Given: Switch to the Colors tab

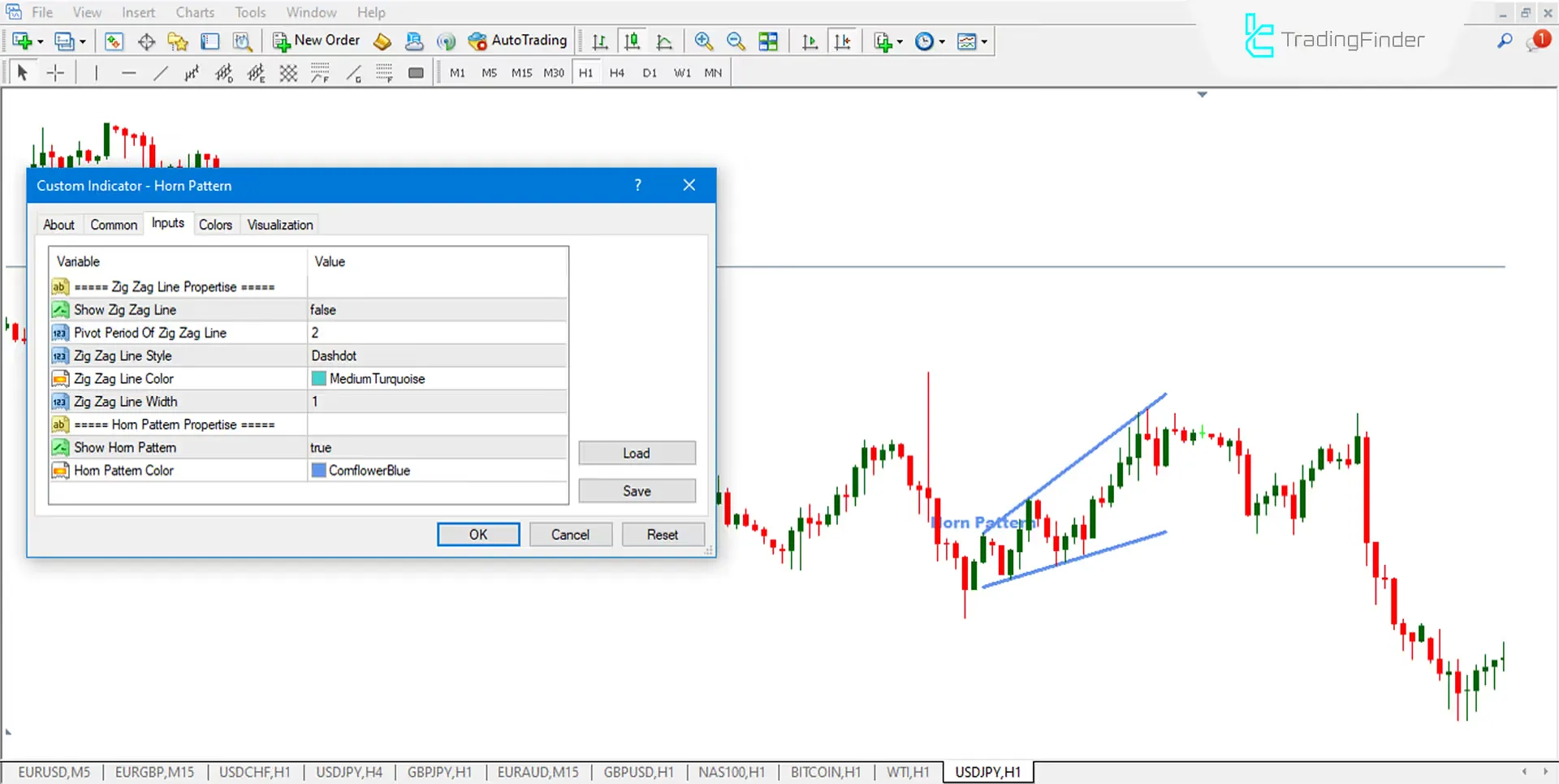Looking at the screenshot, I should (215, 224).
